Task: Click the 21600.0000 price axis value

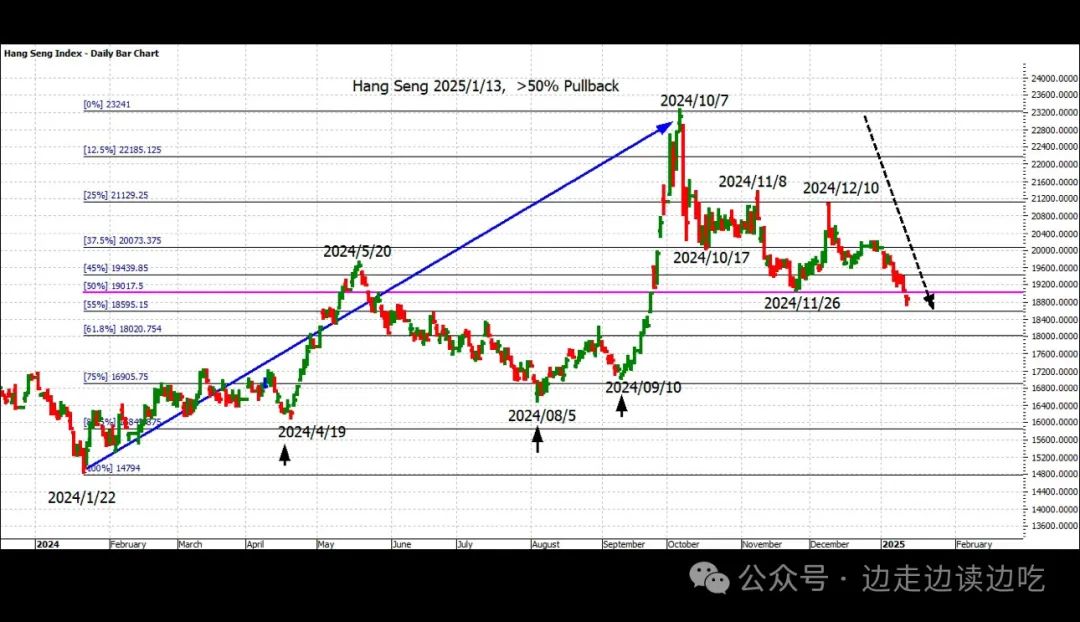Action: (1055, 183)
